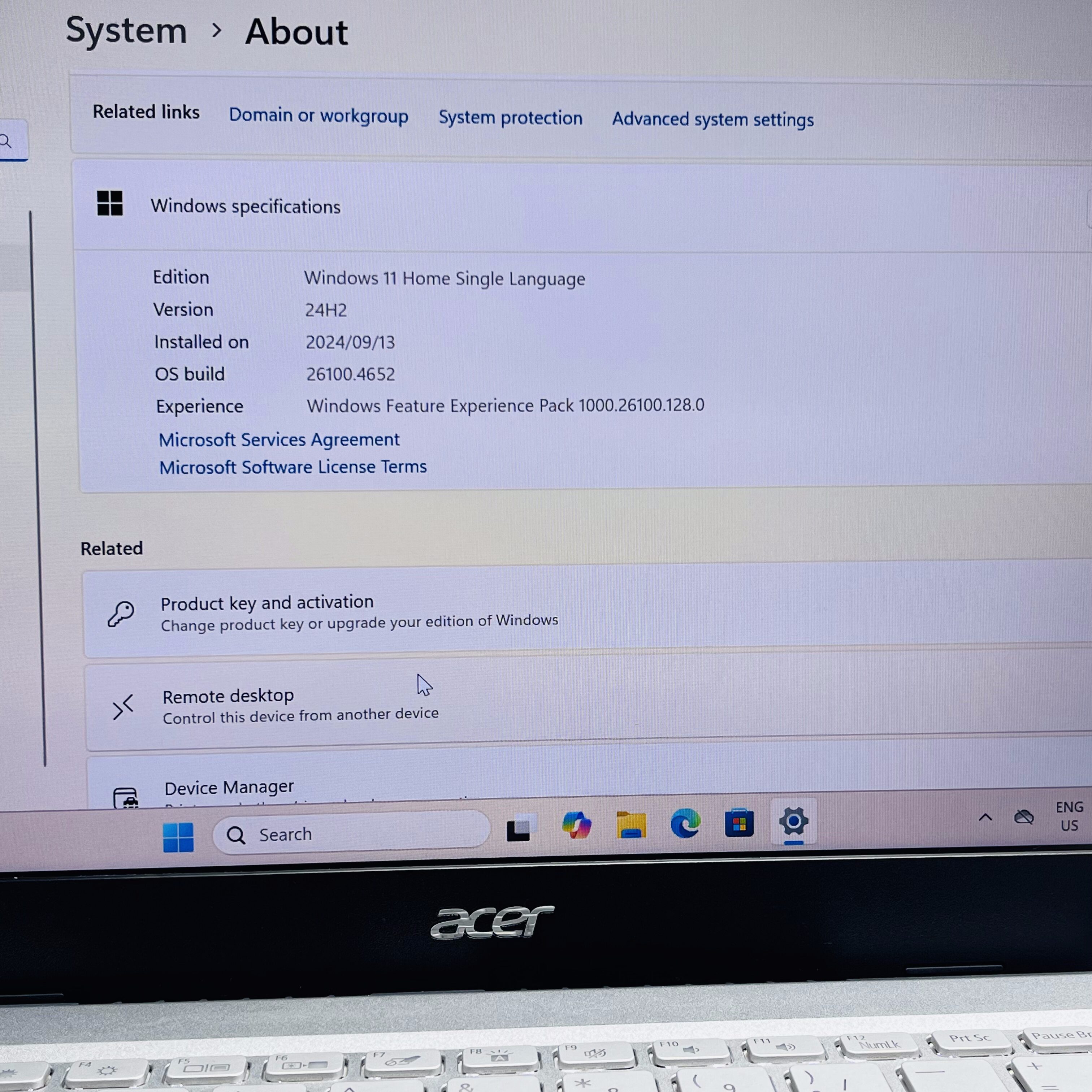Open Microsoft Services Agreement link
Image resolution: width=1092 pixels, height=1092 pixels.
(279, 439)
